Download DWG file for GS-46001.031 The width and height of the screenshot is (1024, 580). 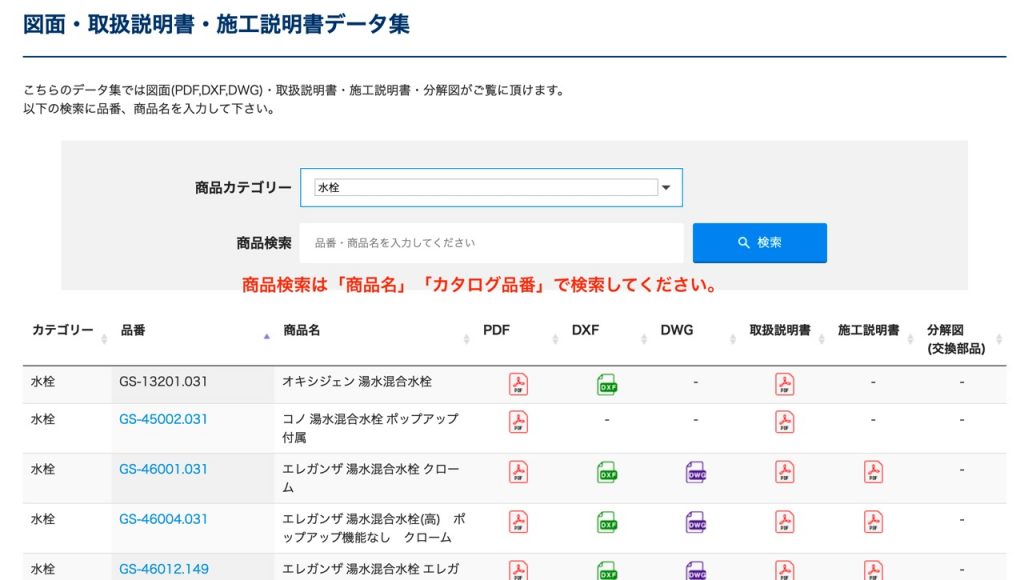pos(696,472)
